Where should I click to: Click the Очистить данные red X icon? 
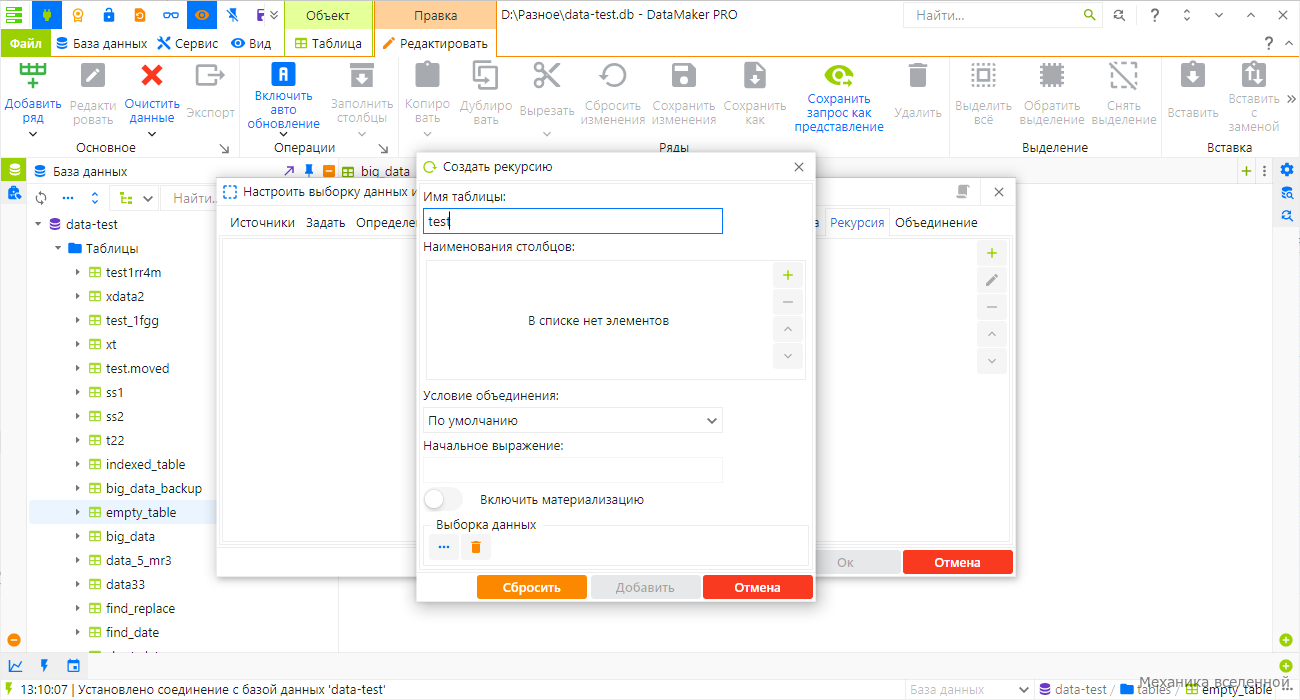152,75
